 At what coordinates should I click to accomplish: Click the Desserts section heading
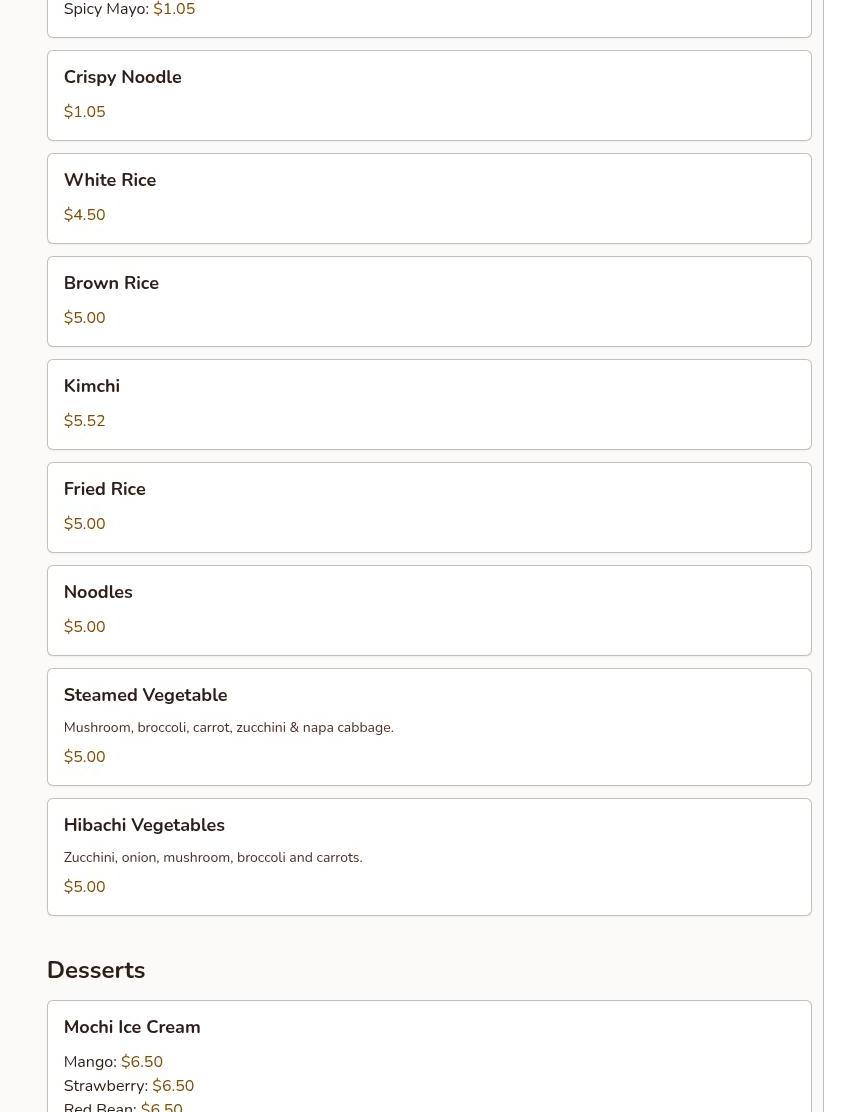click(96, 970)
